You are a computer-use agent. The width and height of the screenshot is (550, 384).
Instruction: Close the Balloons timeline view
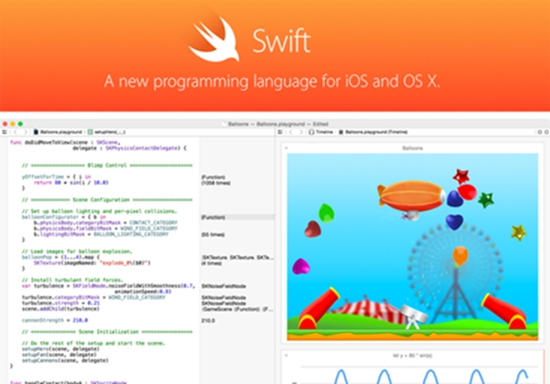click(x=286, y=148)
